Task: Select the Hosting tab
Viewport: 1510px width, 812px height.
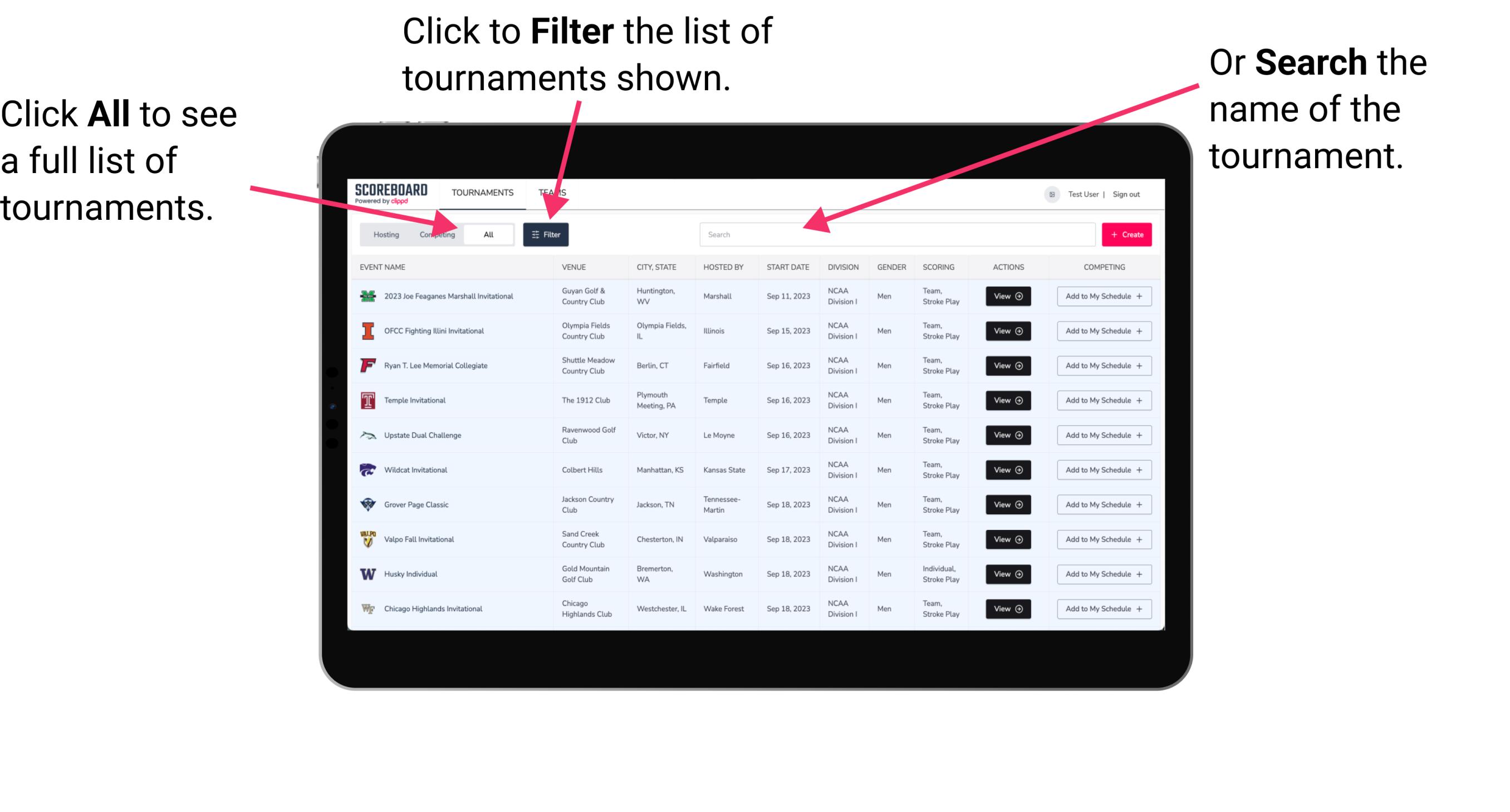Action: point(384,234)
